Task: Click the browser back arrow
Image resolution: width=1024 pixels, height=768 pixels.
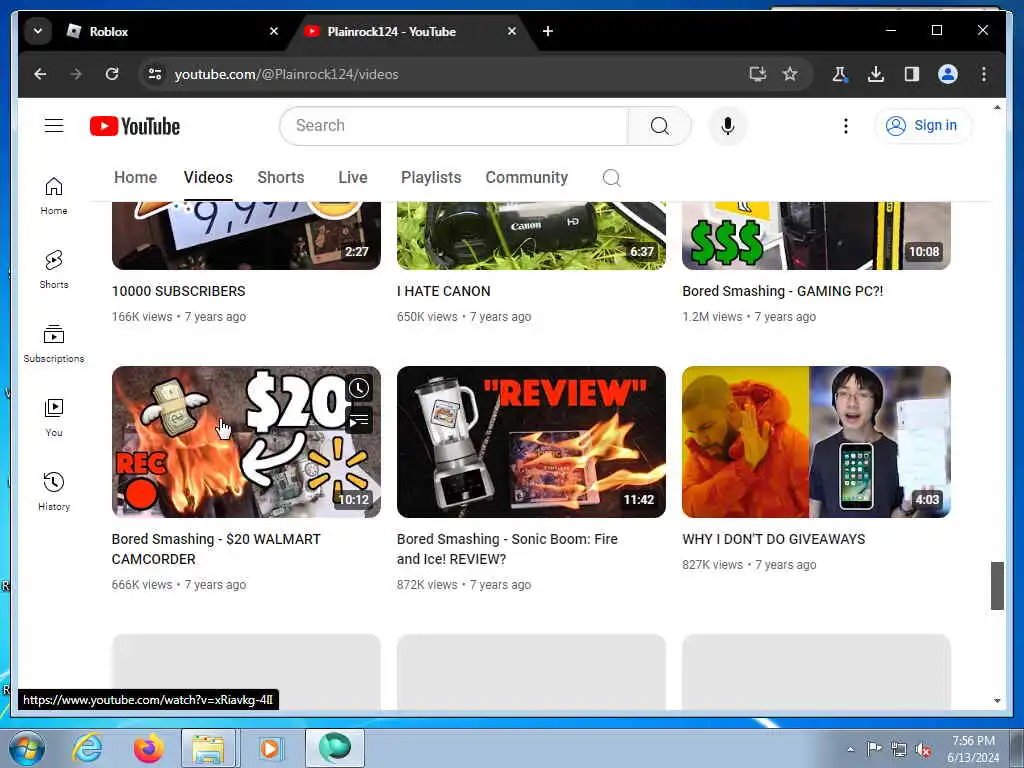Action: point(40,74)
